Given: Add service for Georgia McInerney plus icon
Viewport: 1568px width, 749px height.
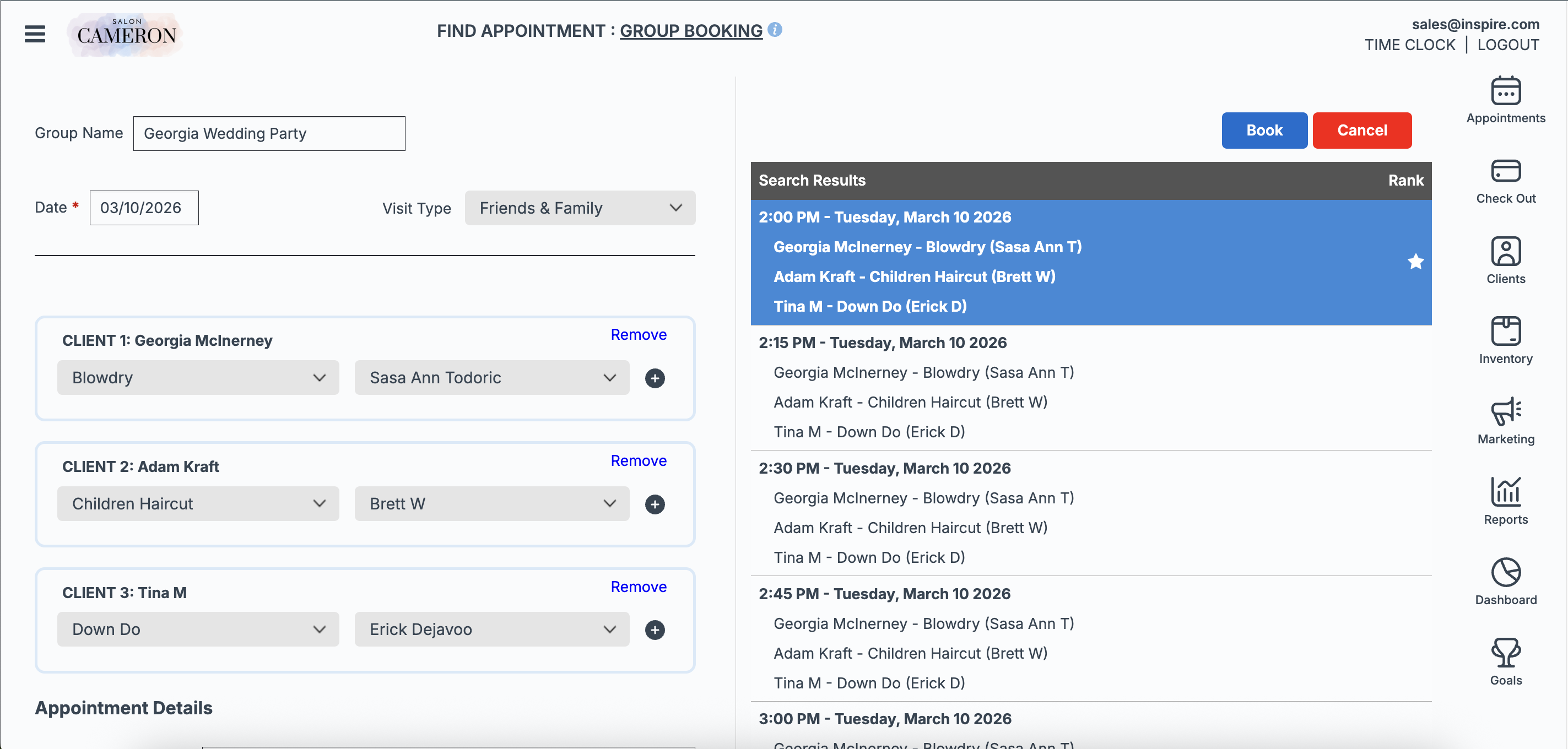Looking at the screenshot, I should click(x=655, y=378).
